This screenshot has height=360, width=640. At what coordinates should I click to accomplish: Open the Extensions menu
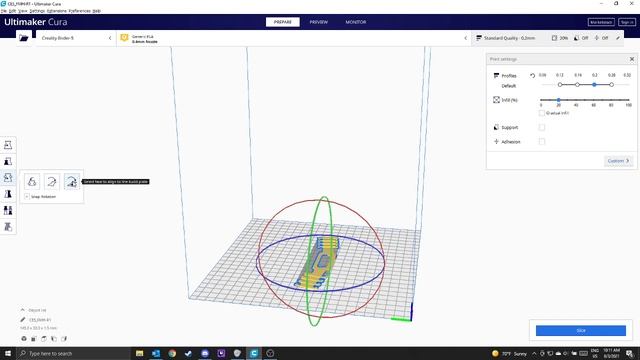click(x=57, y=11)
